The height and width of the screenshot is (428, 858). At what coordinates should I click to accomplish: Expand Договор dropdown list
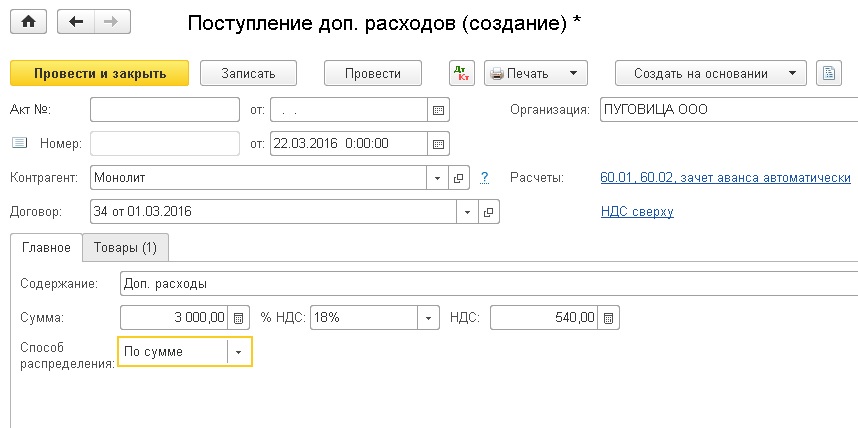click(x=467, y=212)
